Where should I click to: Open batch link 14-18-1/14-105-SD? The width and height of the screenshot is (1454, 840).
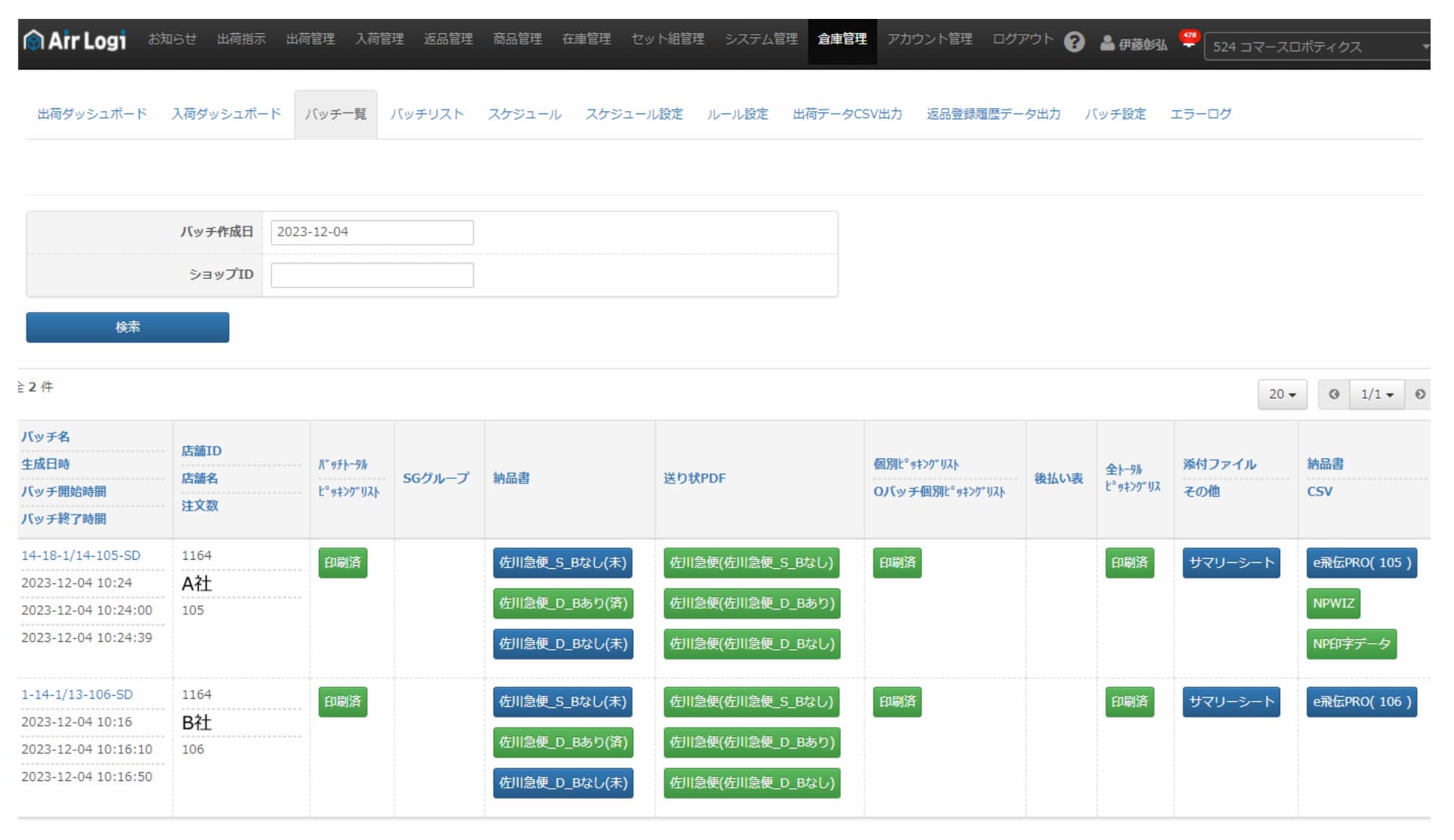[81, 555]
